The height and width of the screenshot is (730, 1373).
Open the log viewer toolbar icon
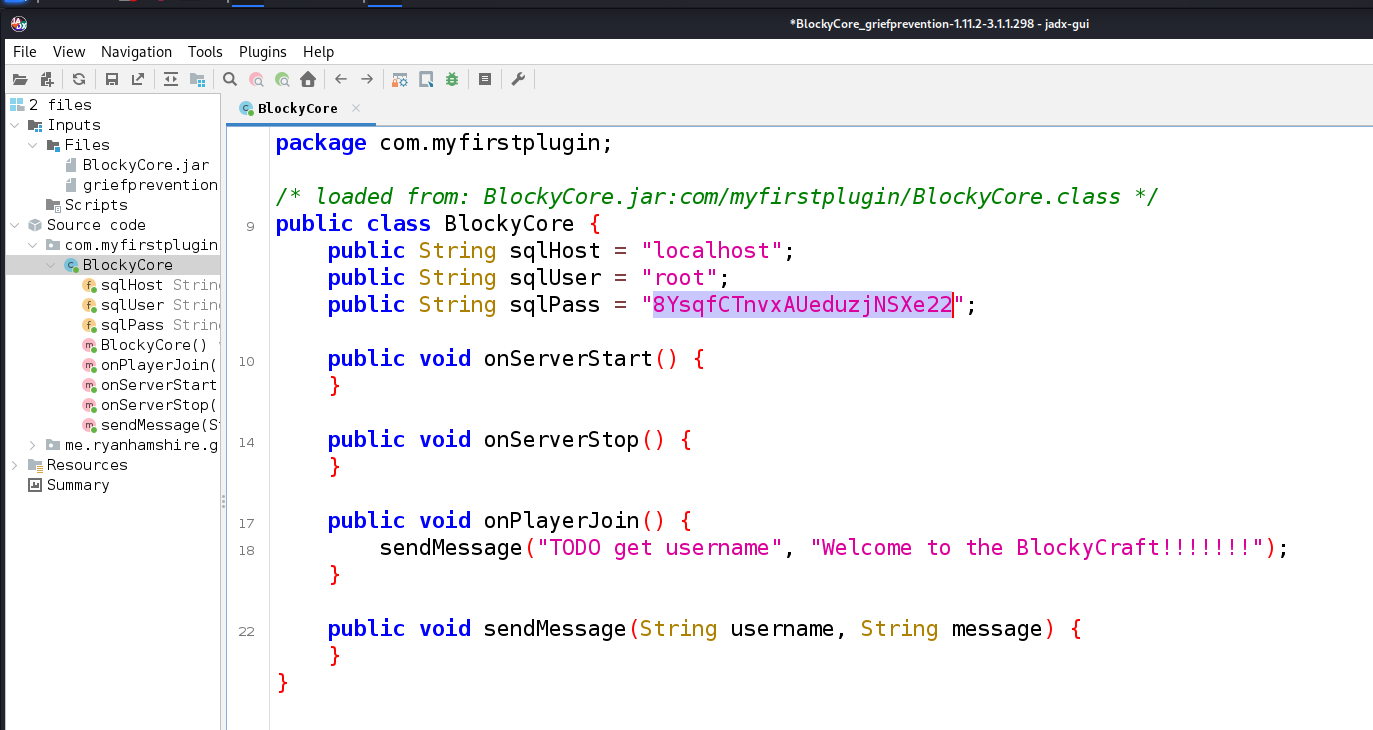tap(485, 79)
